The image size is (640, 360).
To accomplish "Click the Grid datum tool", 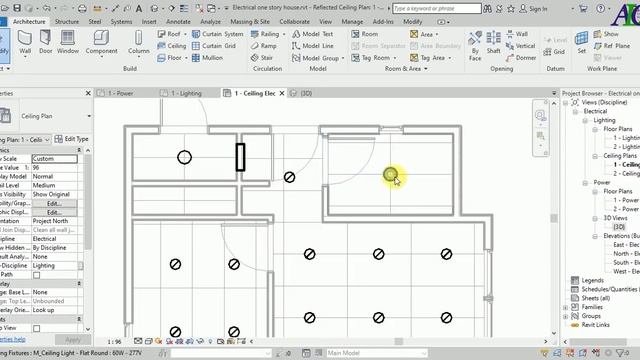I will (554, 51).
